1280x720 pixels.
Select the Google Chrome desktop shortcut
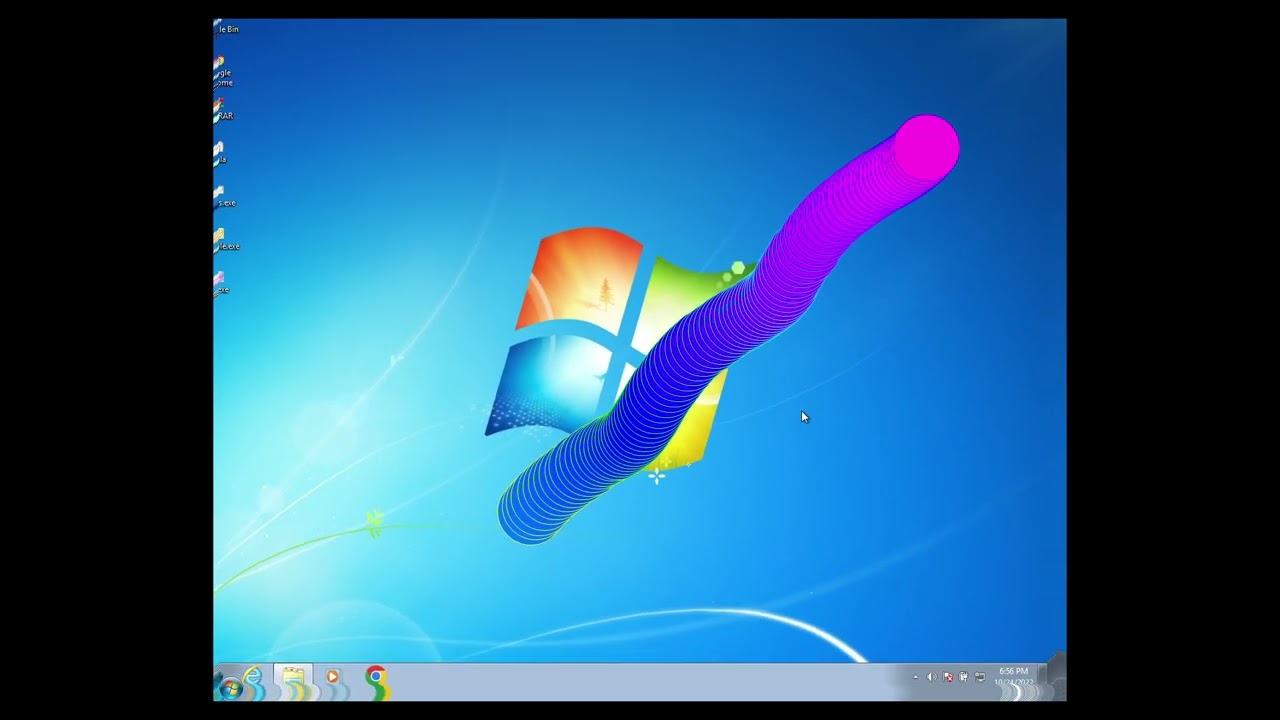(222, 71)
